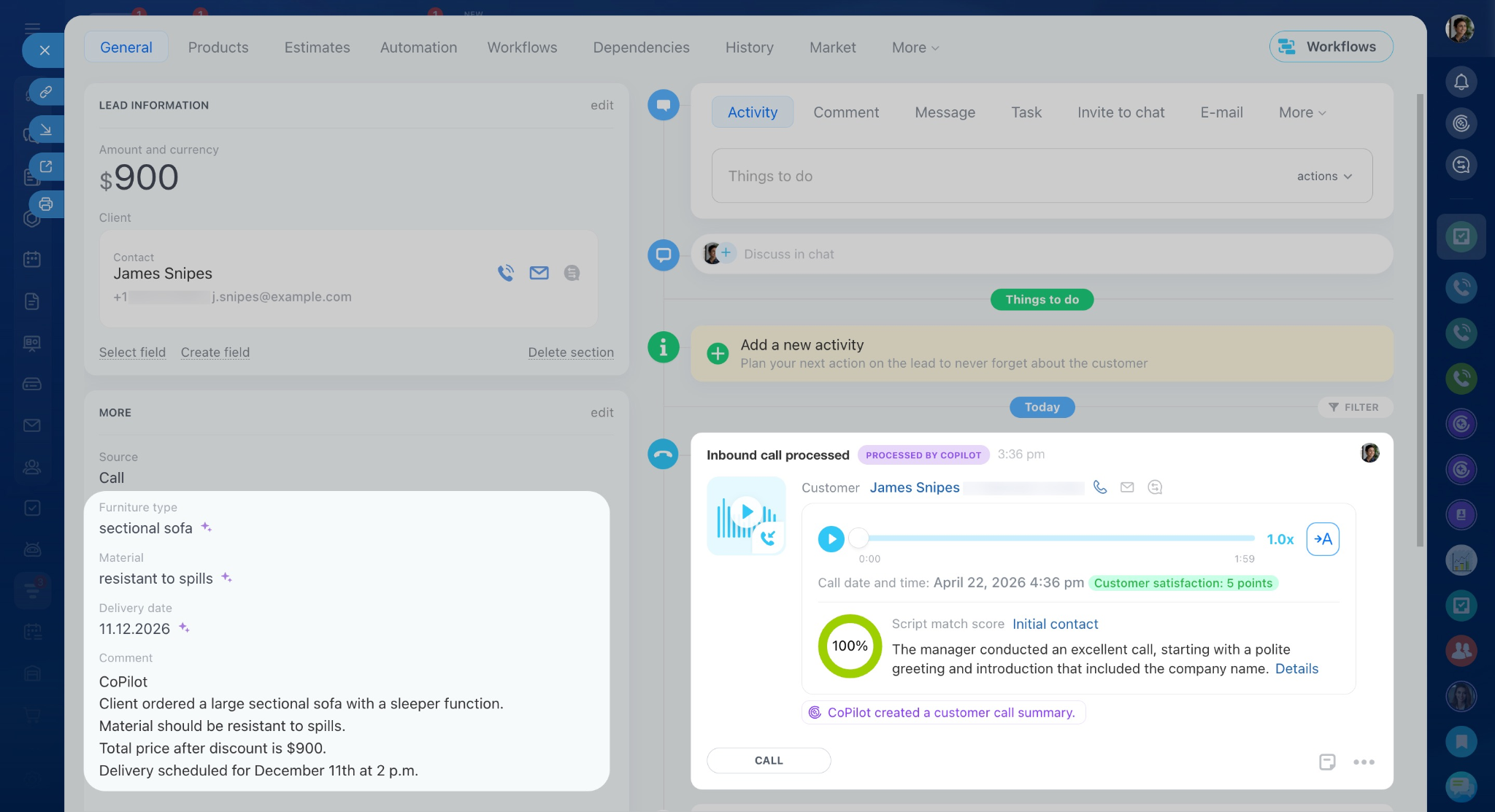Image resolution: width=1495 pixels, height=812 pixels.
Task: Click envelope icon in the inbound call card
Action: click(1127, 487)
